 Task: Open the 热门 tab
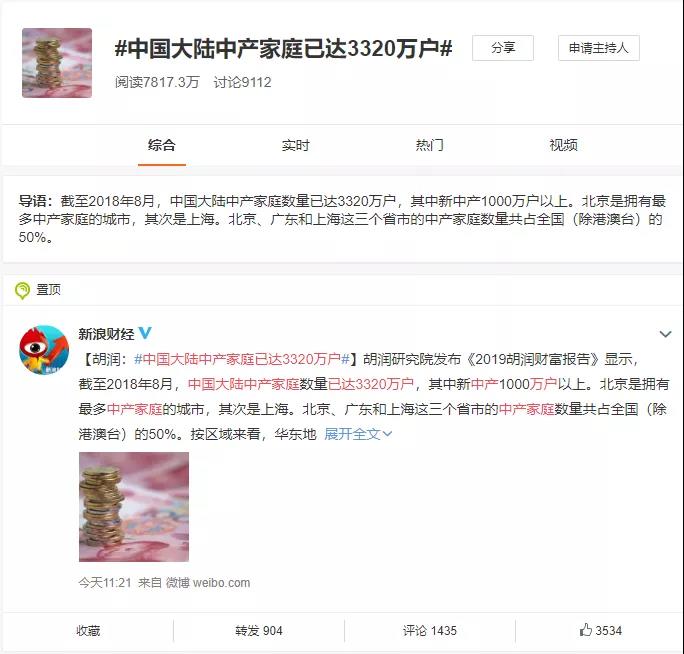coord(429,145)
